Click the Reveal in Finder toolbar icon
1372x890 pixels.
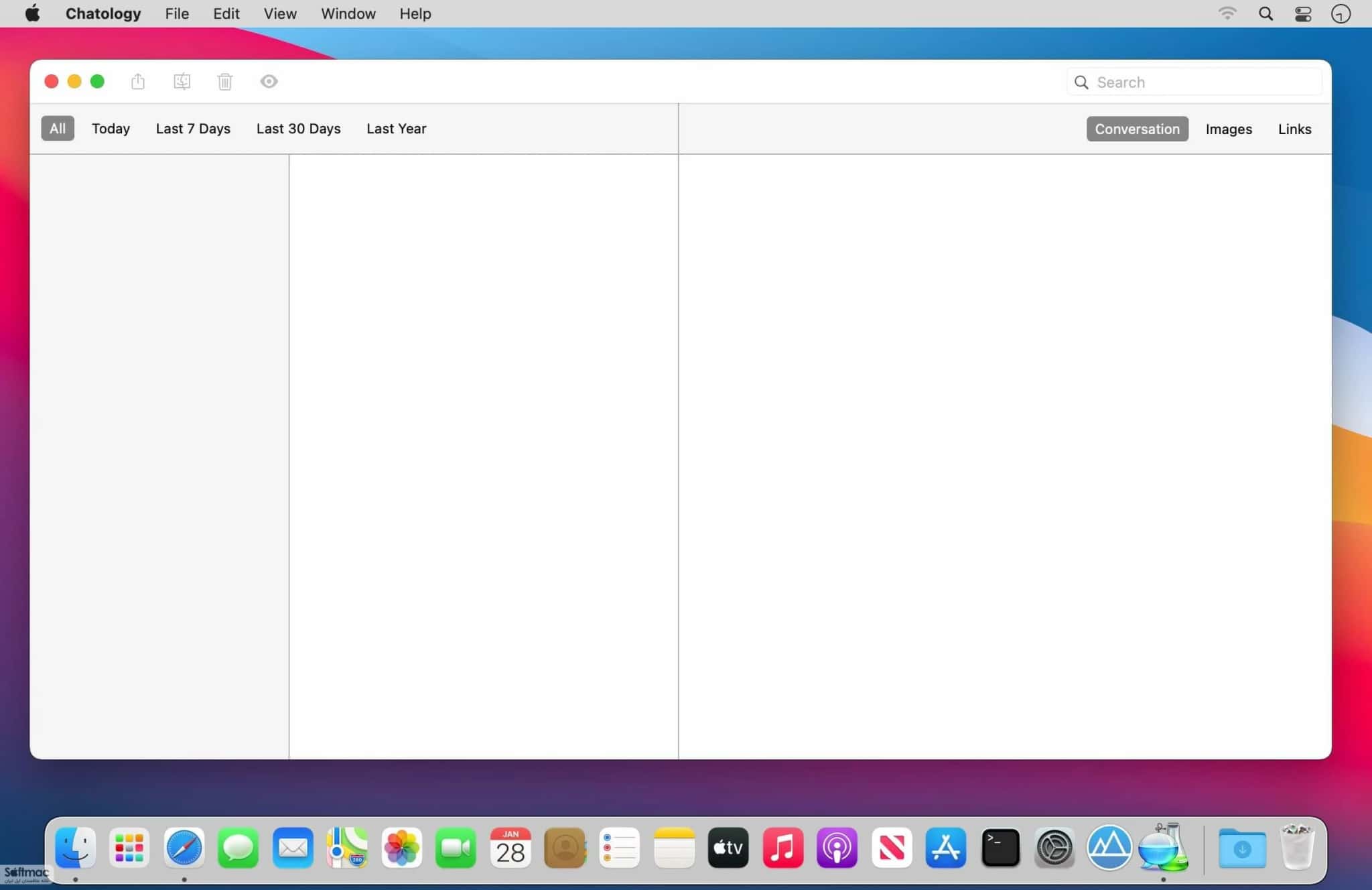point(182,81)
